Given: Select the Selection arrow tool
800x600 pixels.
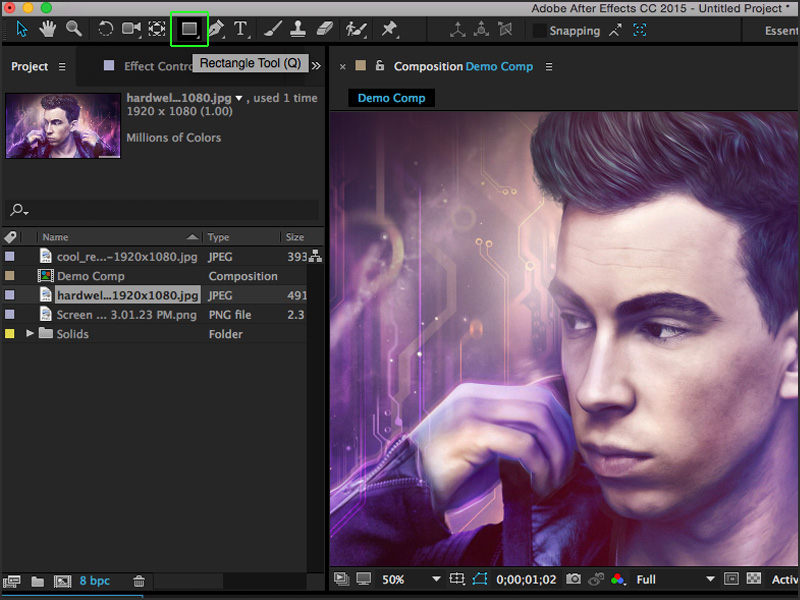Looking at the screenshot, I should click(x=22, y=29).
